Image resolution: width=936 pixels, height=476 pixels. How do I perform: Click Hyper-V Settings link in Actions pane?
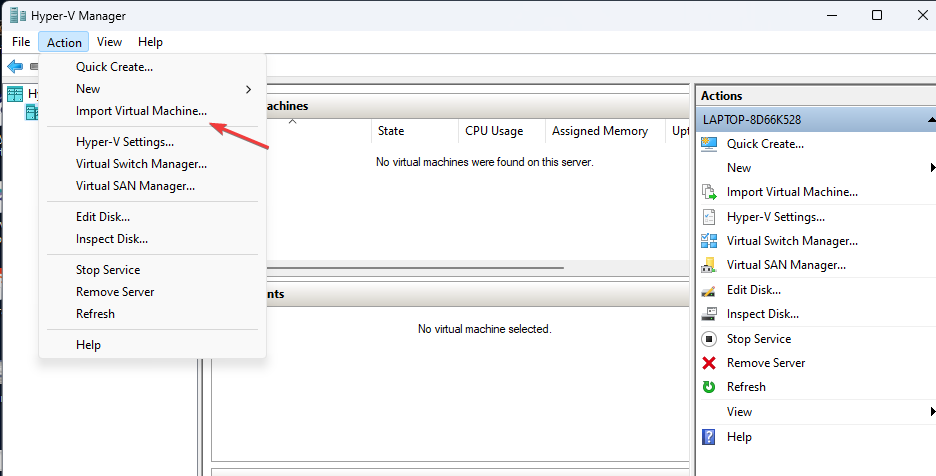[775, 217]
